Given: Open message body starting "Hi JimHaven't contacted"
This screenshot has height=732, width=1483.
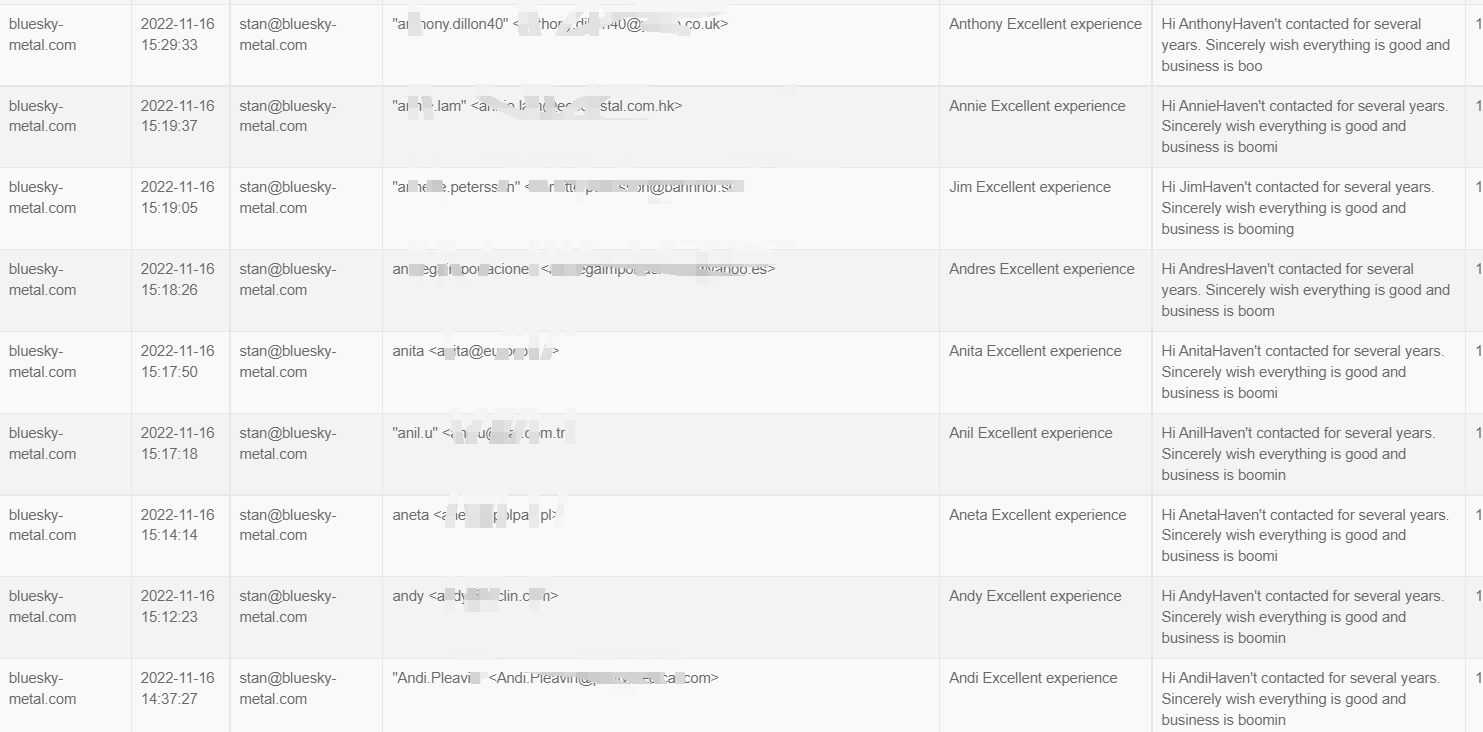Looking at the screenshot, I should 1298,208.
